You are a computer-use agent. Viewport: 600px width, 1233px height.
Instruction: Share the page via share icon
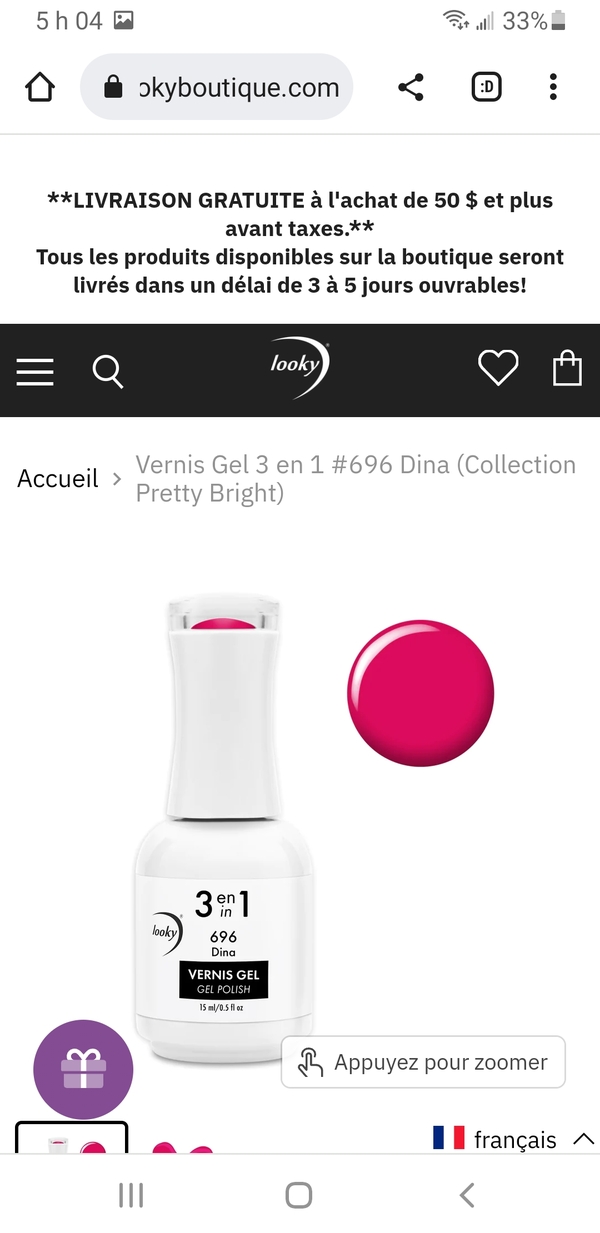(x=411, y=88)
